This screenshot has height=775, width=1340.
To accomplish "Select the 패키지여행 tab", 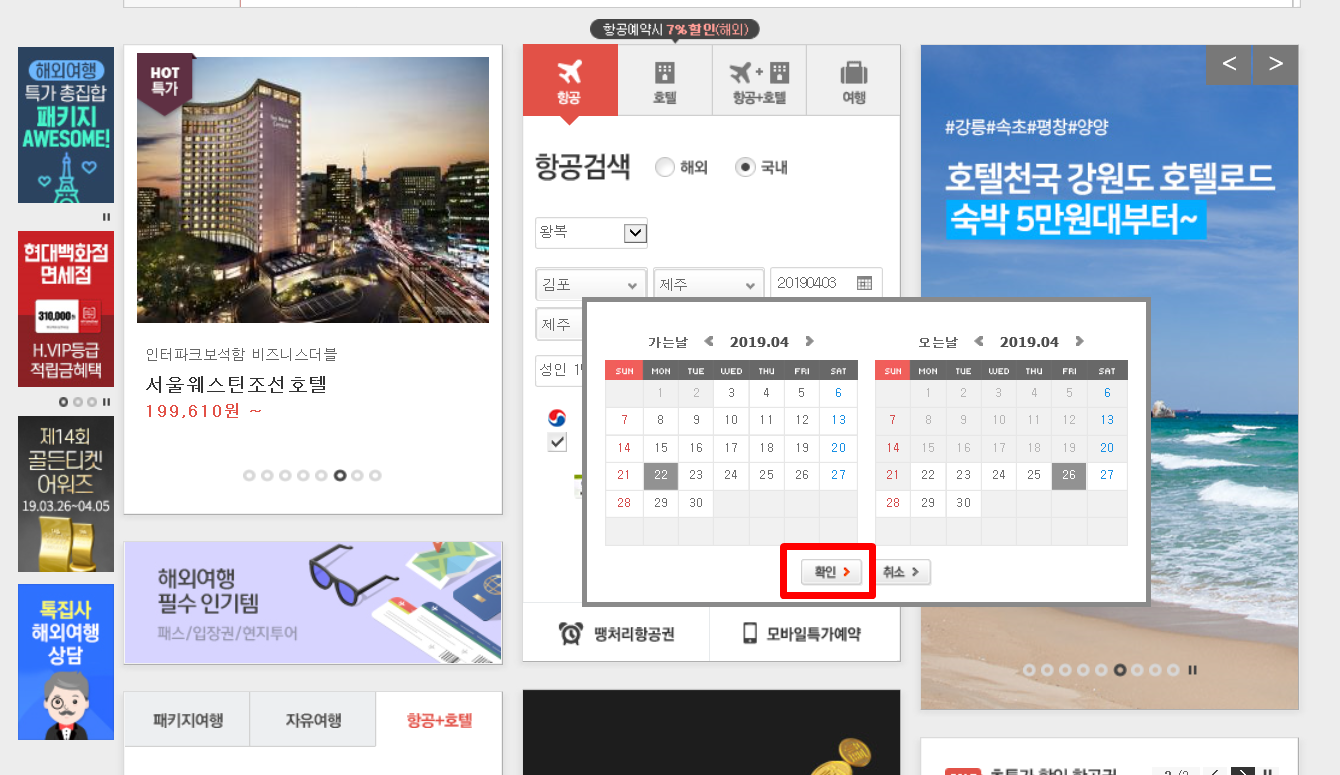I will click(x=187, y=720).
